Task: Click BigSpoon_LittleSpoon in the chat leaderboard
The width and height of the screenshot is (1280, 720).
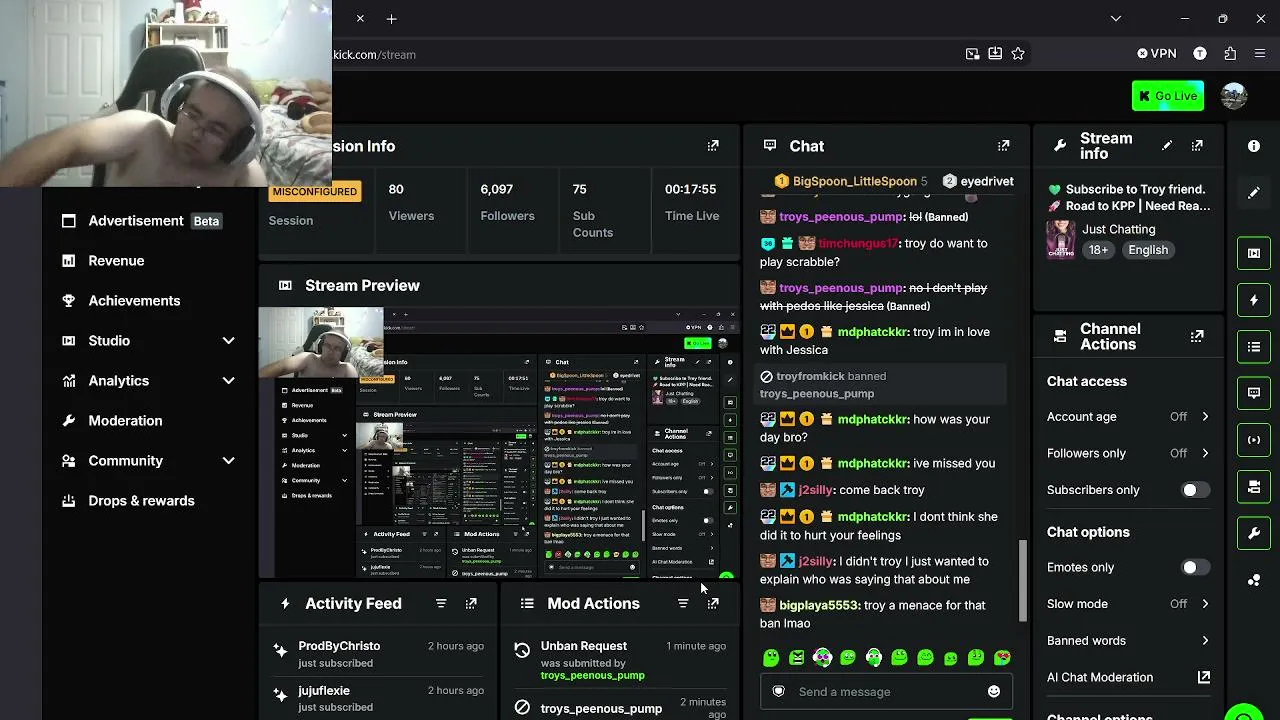Action: [854, 181]
